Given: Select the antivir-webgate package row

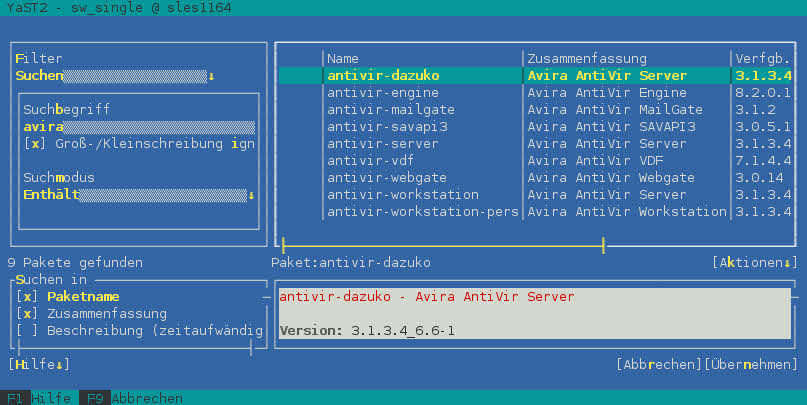Looking at the screenshot, I should tap(535, 178).
